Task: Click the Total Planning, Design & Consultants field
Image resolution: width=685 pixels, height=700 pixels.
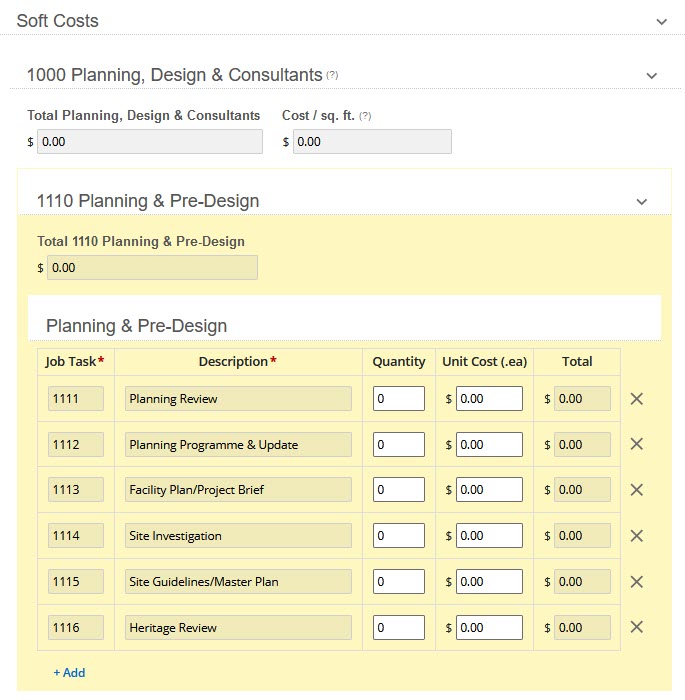Action: (x=150, y=142)
